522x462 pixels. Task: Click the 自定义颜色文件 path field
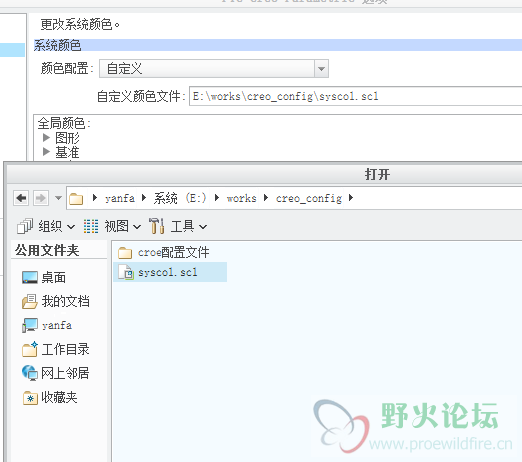[355, 96]
